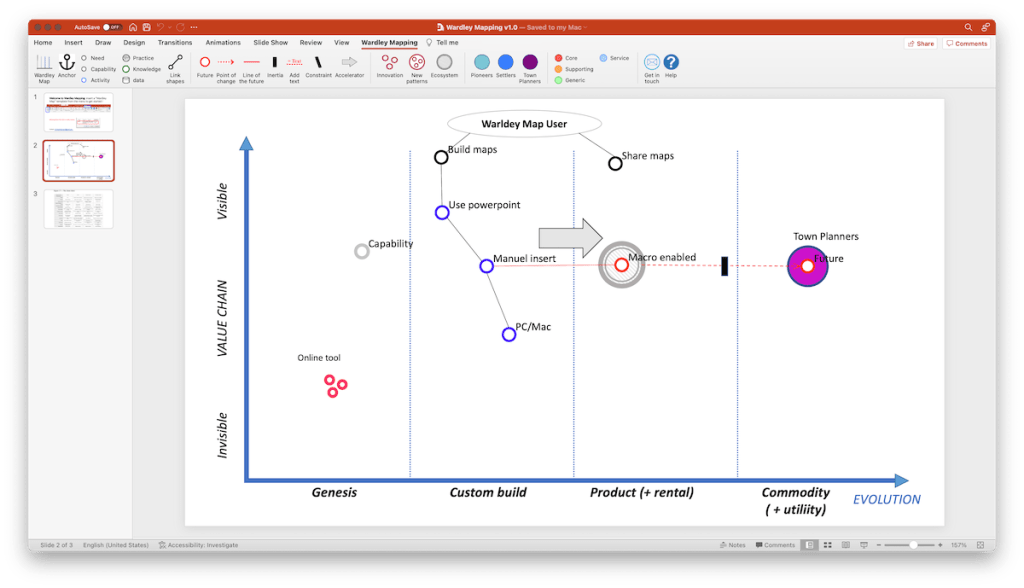The width and height of the screenshot is (1024, 588).
Task: Select the Anchor tool
Action: tap(66, 64)
